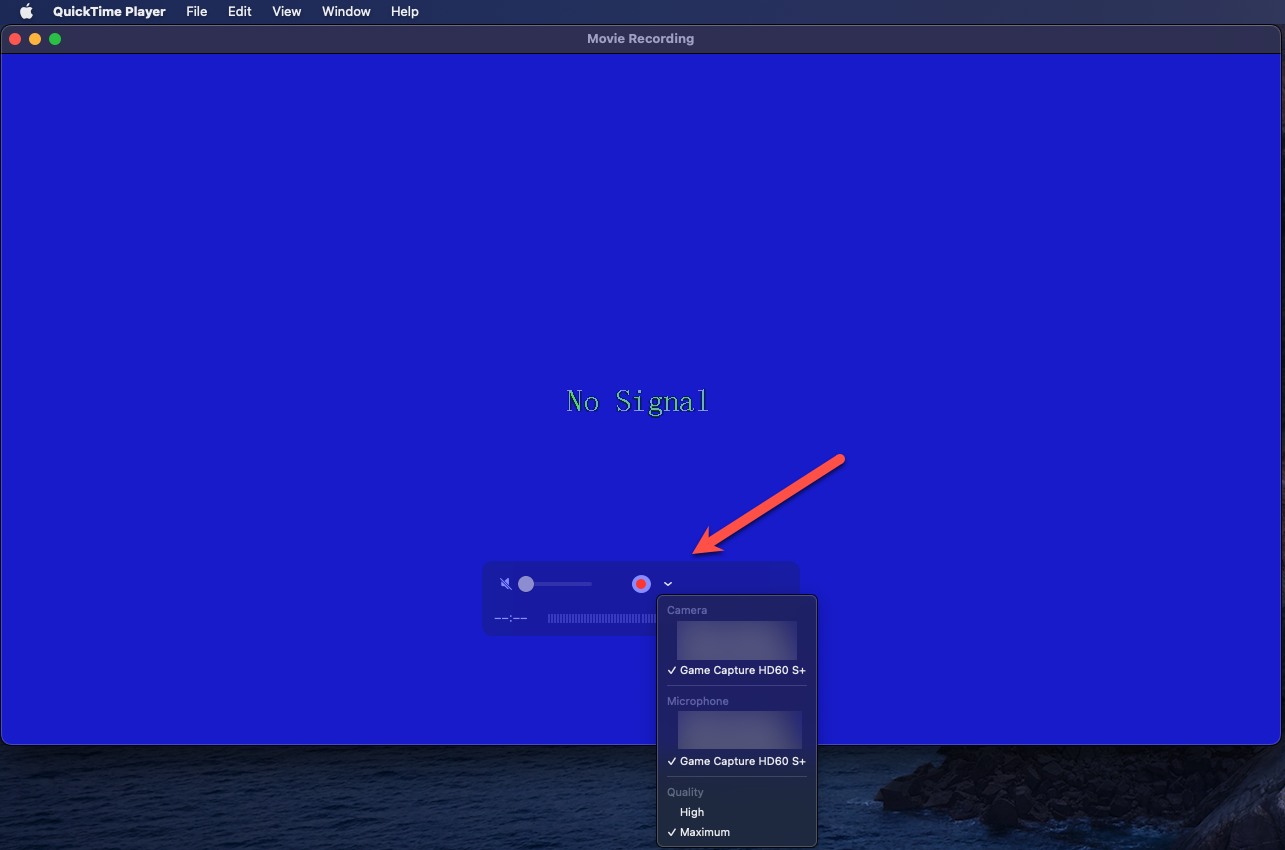Click the muted speaker symbol

[x=506, y=583]
